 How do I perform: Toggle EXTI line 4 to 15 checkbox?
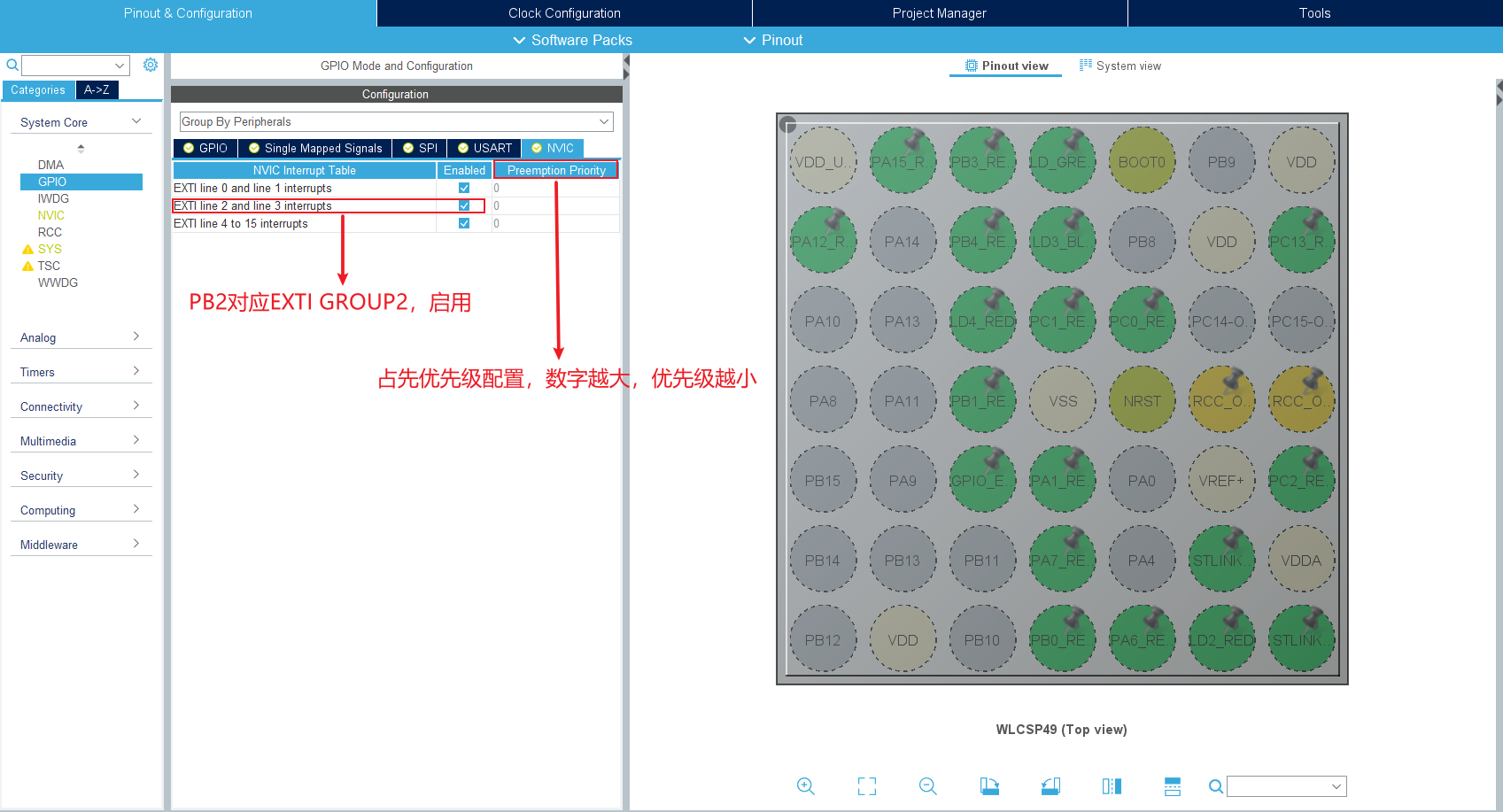pos(464,223)
